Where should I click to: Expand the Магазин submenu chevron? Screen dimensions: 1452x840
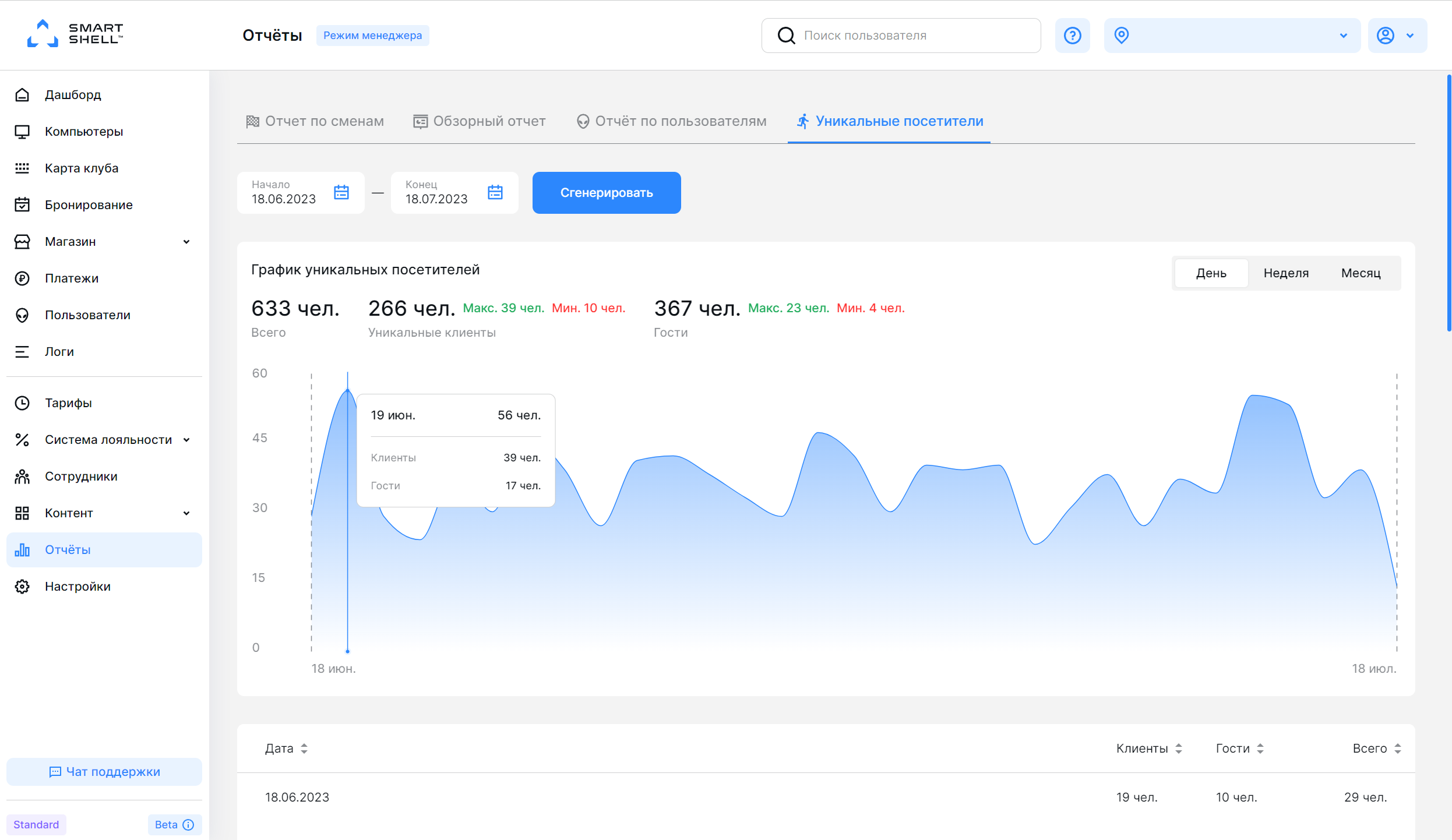(186, 242)
